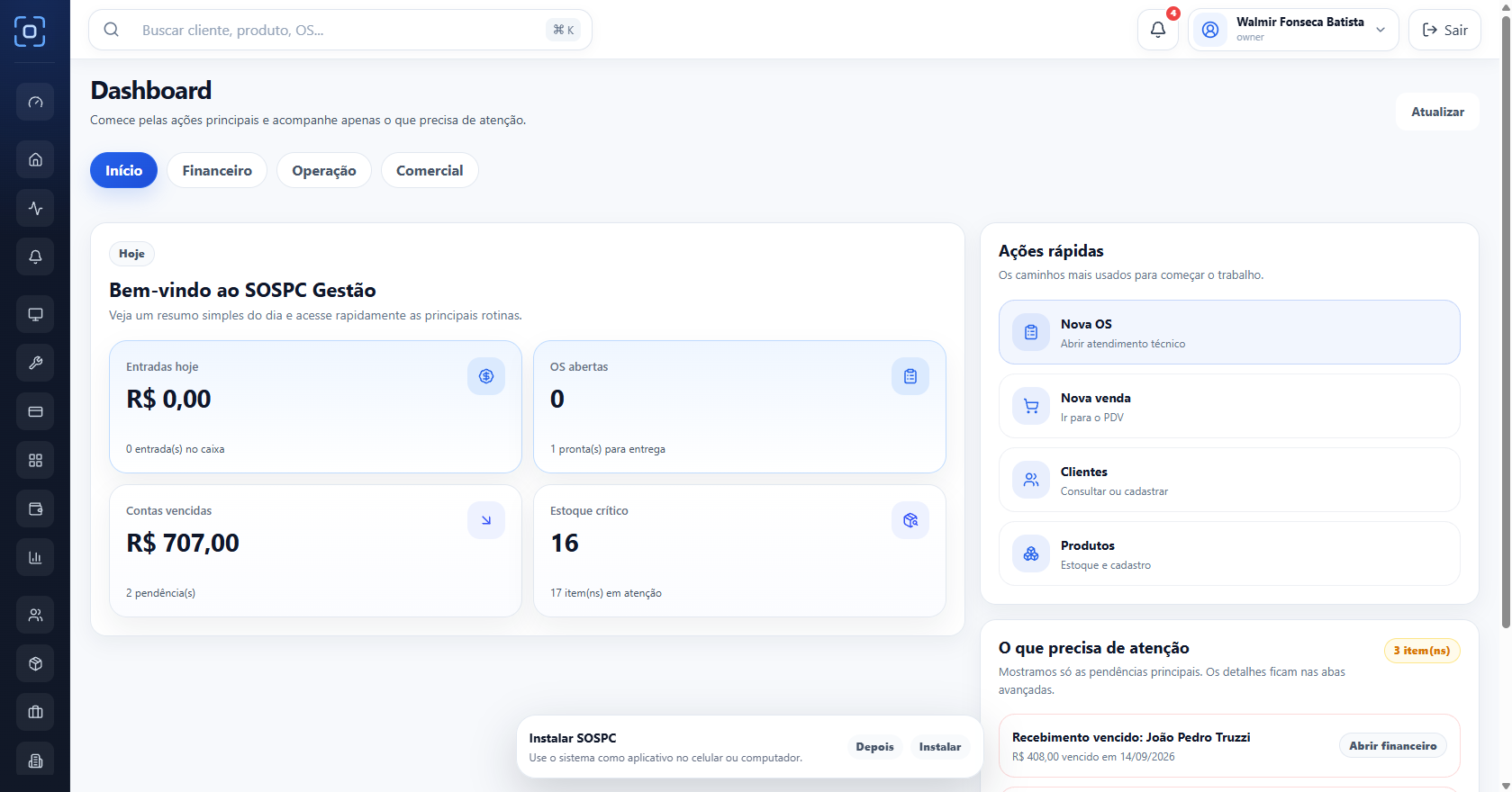Click the 'Ações rápidas' heading
Screen dimensions: 1512x792
point(1051,251)
